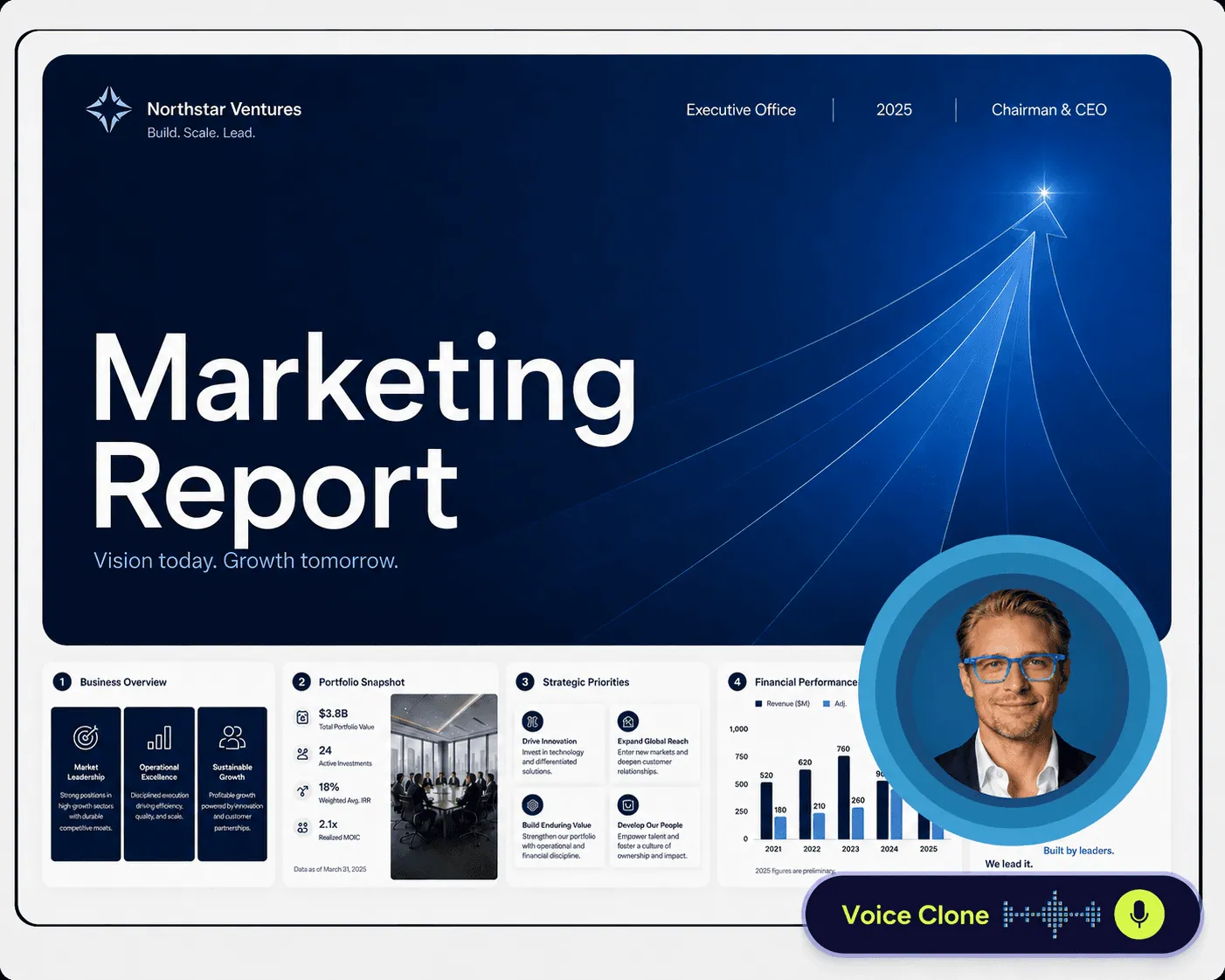Click the Operational Excellence bar chart icon

coord(159,738)
